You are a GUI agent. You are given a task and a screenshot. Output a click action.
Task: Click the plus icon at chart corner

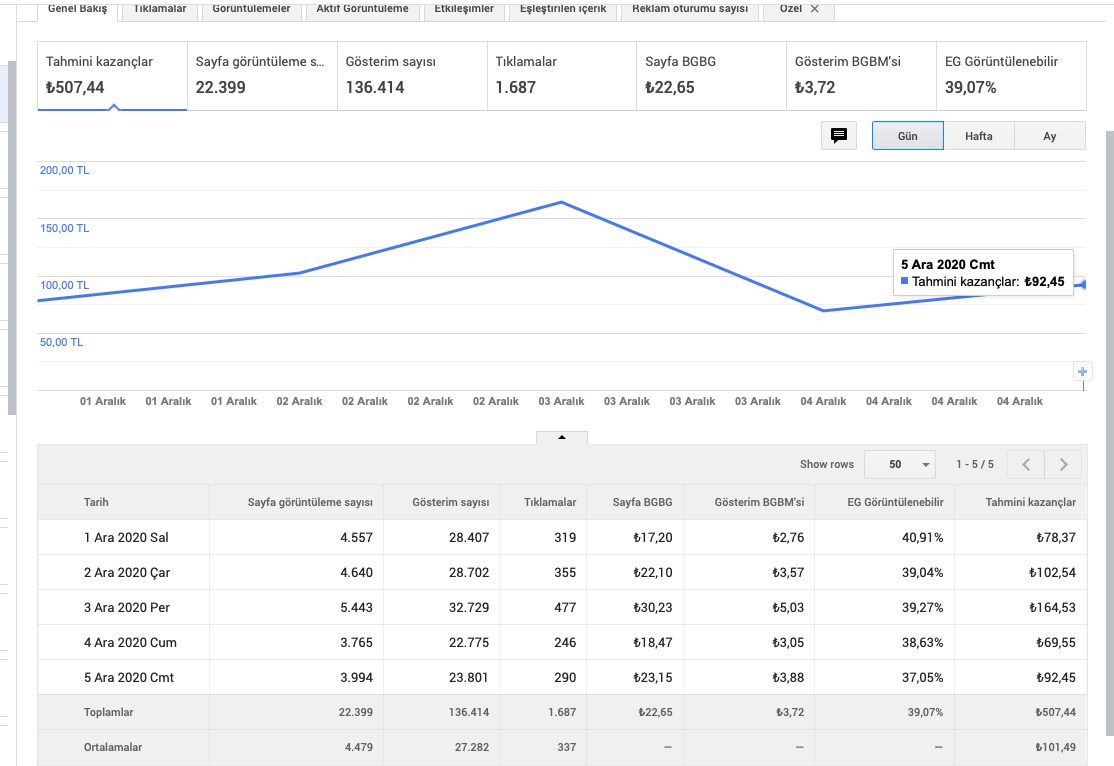(x=1082, y=372)
